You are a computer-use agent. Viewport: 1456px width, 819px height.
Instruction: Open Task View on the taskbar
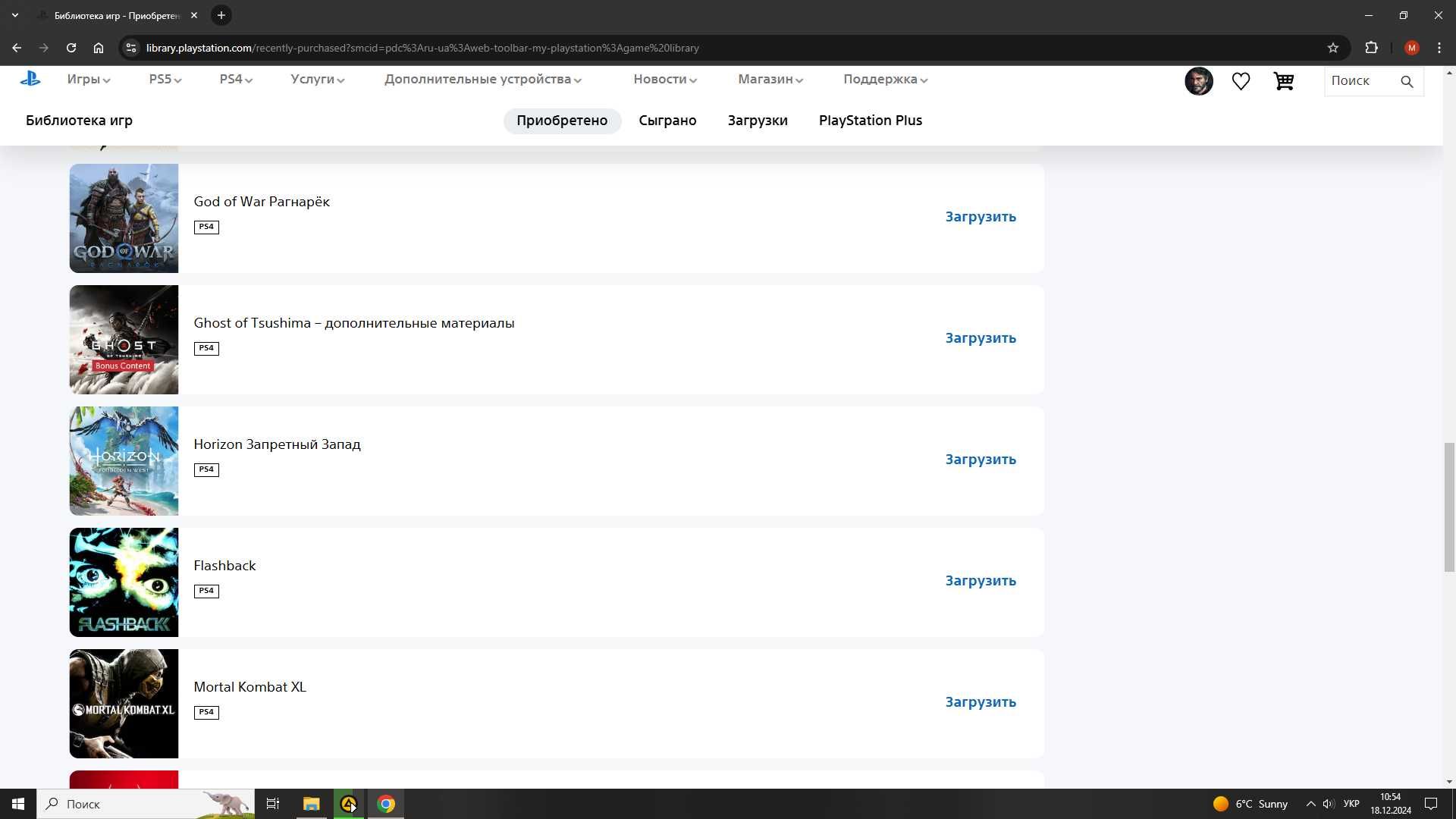pos(273,804)
